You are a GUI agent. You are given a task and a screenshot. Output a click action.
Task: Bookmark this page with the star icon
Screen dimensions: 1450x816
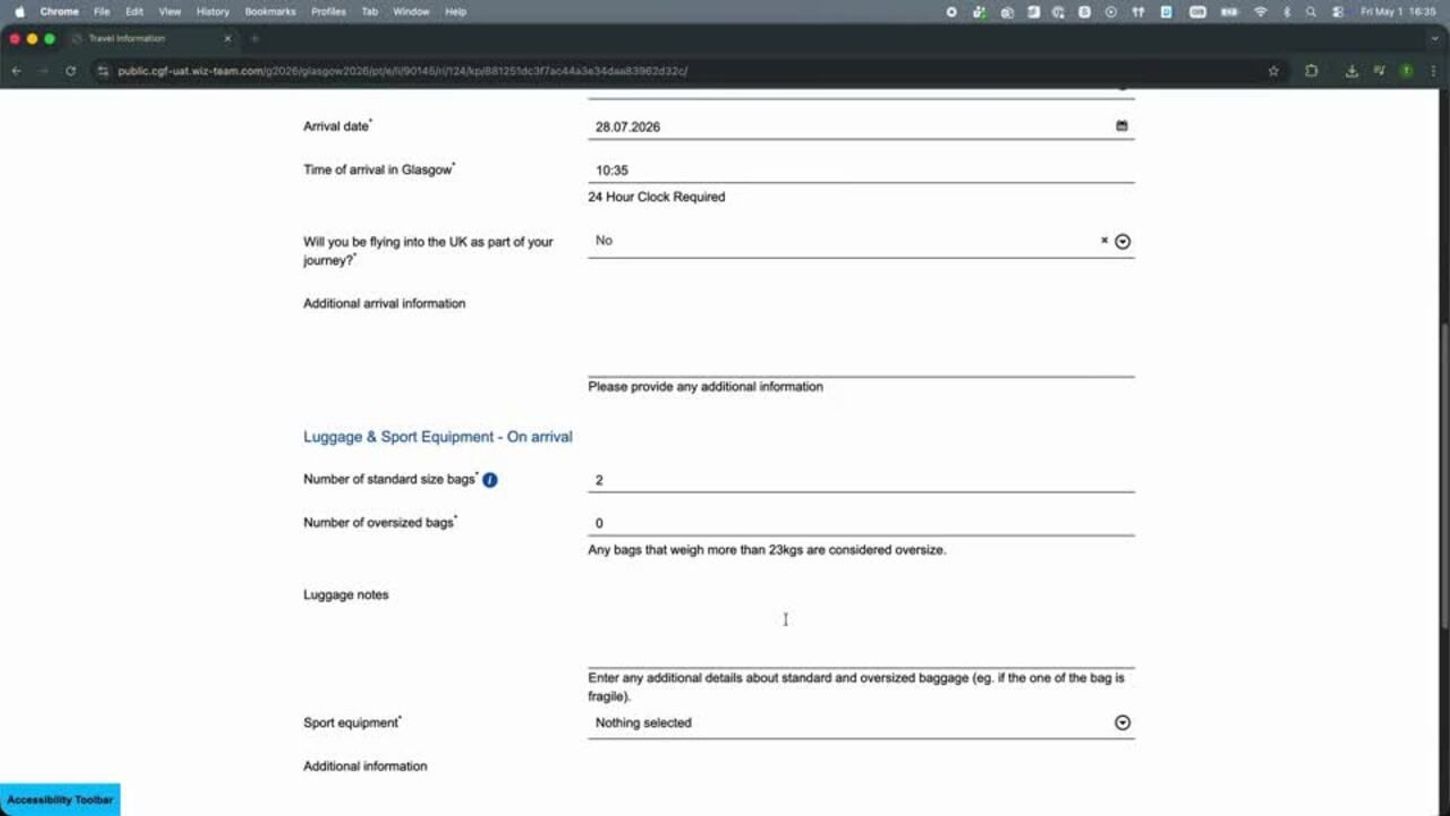[1273, 71]
